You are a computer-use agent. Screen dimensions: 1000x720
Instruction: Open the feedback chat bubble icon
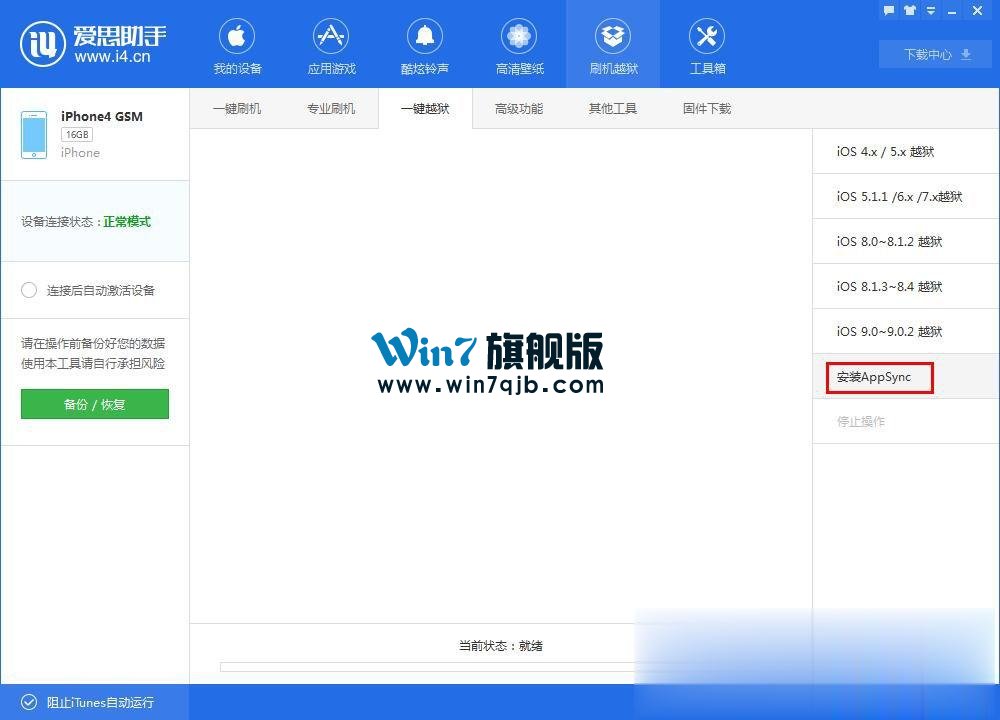889,10
